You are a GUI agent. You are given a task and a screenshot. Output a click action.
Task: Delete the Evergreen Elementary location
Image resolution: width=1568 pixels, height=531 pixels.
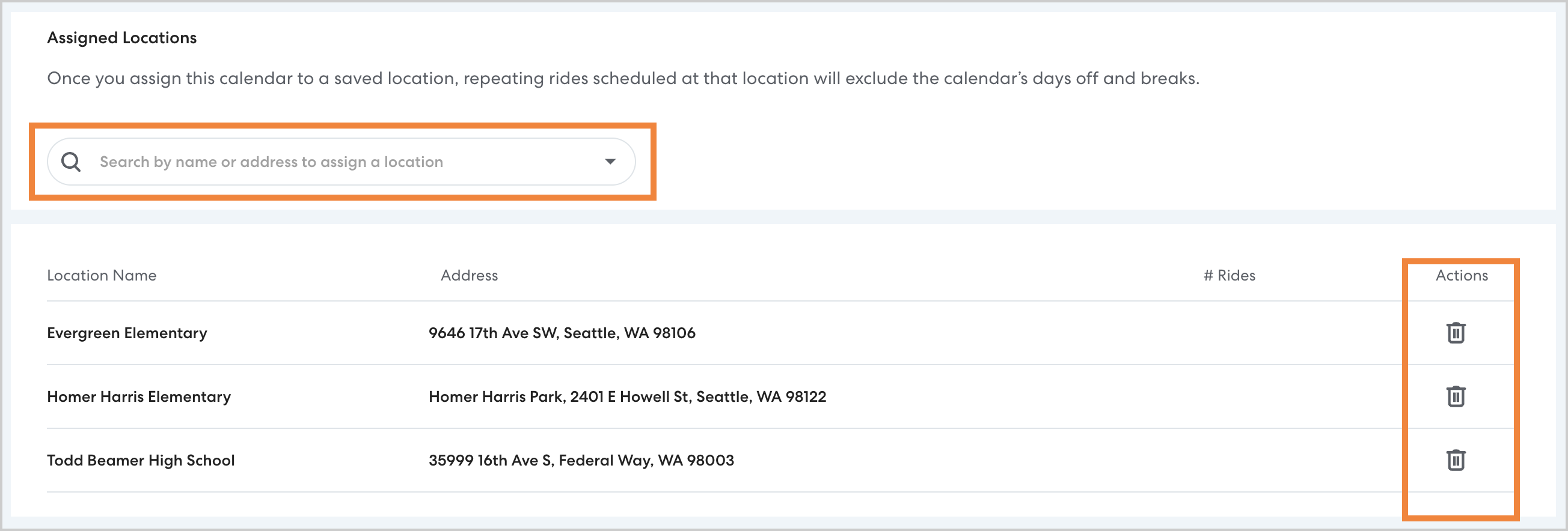point(1456,333)
